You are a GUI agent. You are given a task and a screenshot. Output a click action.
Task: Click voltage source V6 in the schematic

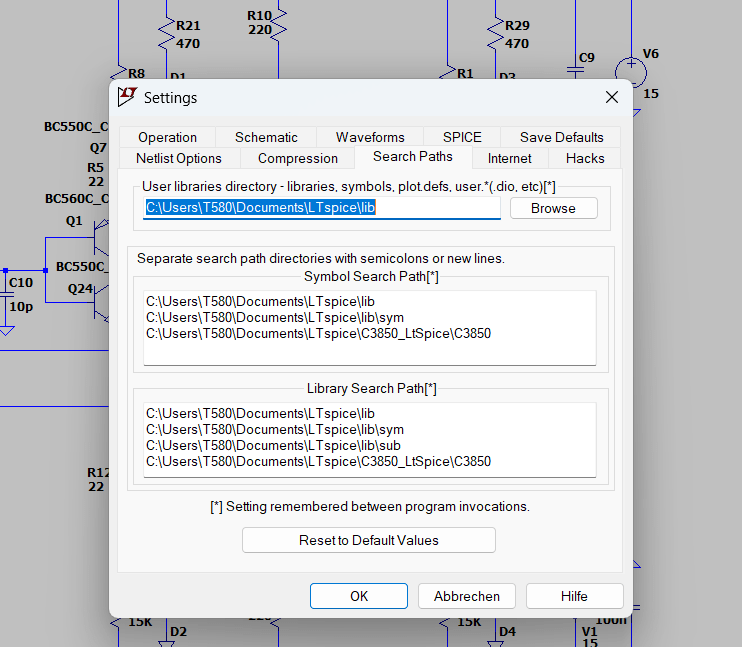(x=630, y=72)
